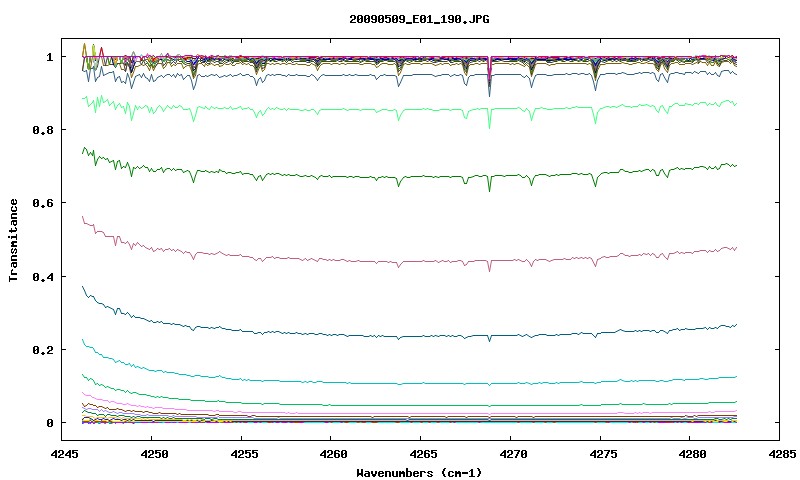Click the x-axis tick label 4270
This screenshot has width=800, height=480.
coord(514,454)
